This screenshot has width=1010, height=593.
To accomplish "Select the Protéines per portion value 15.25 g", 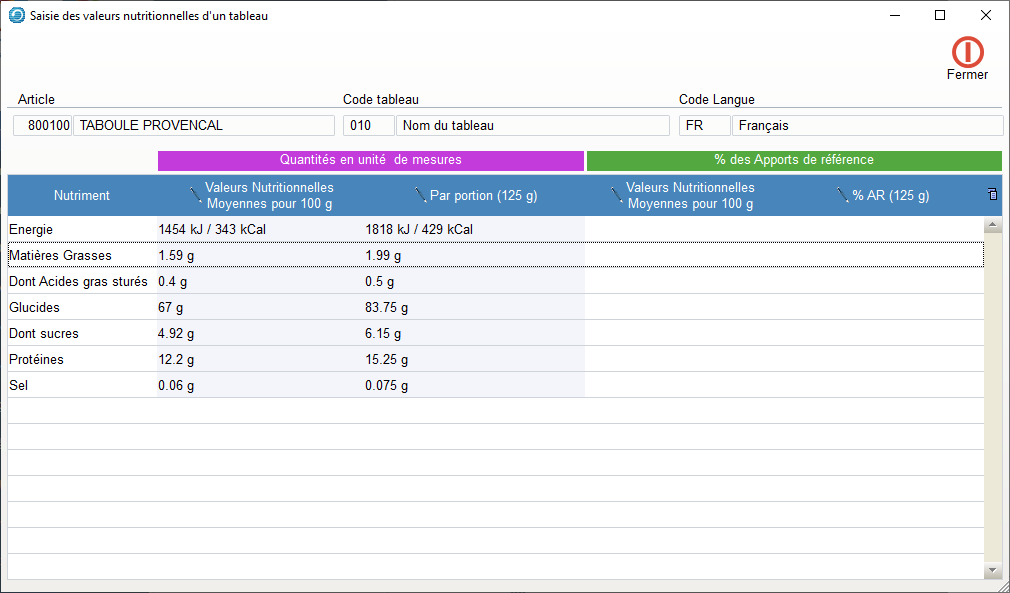I will [387, 360].
